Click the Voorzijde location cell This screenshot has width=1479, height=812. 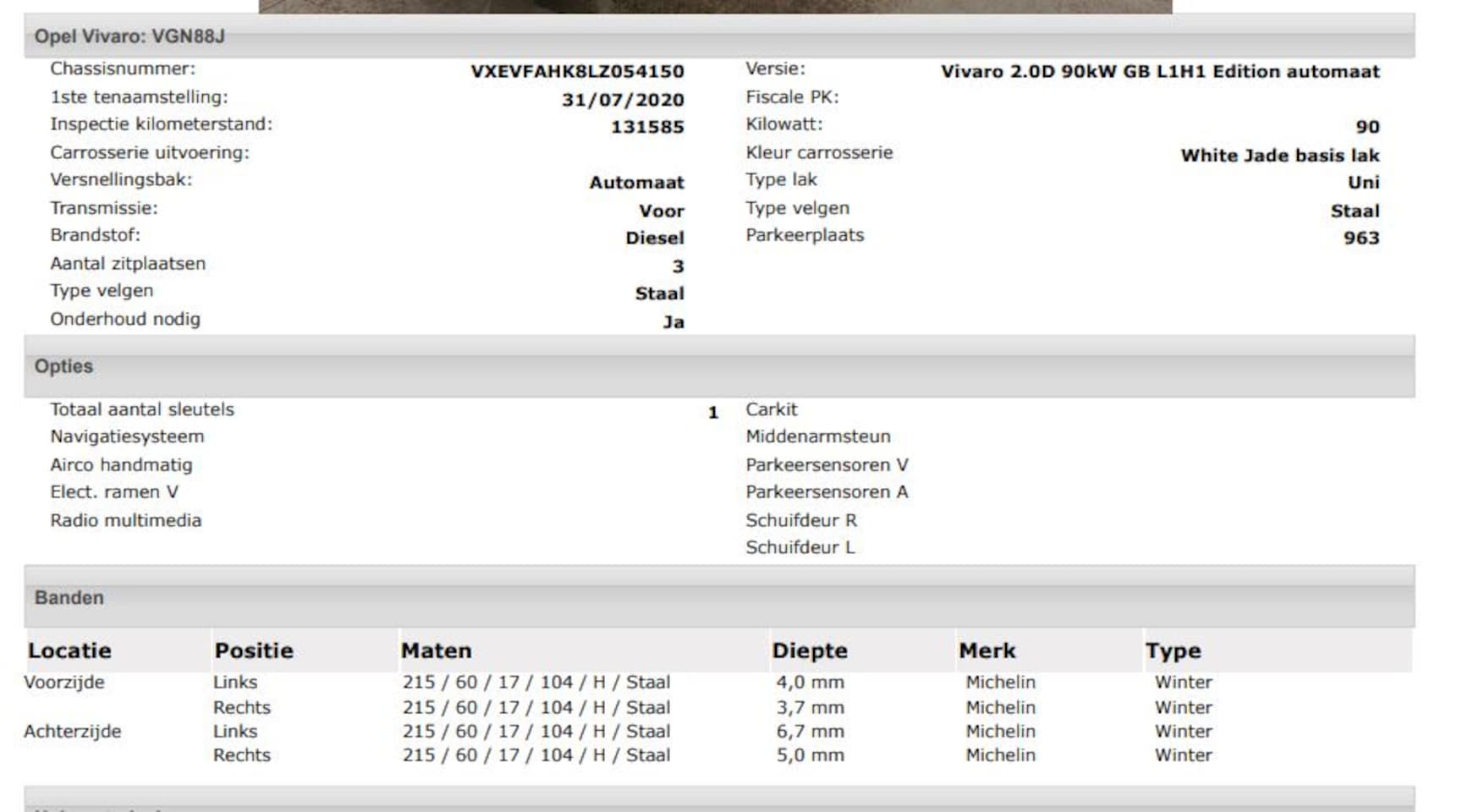pos(64,682)
